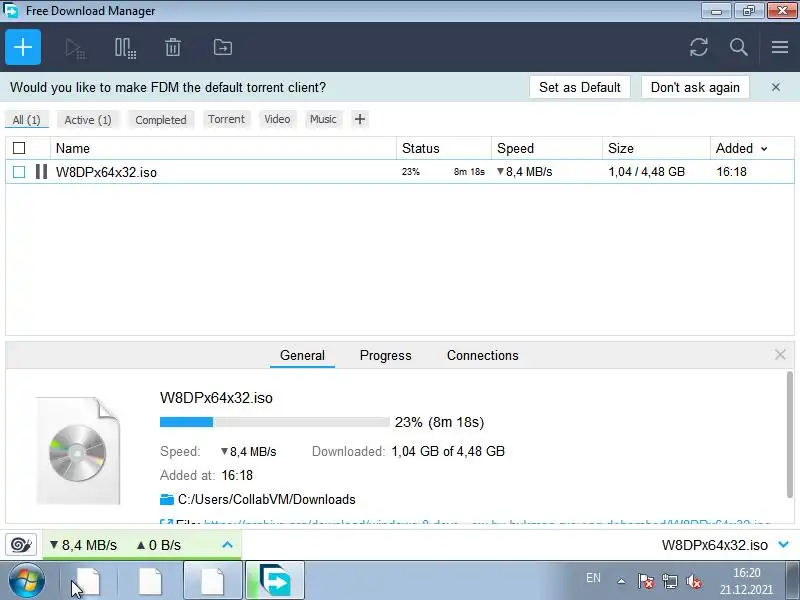Show the All (1) downloads tab
The image size is (800, 600).
pos(27,120)
